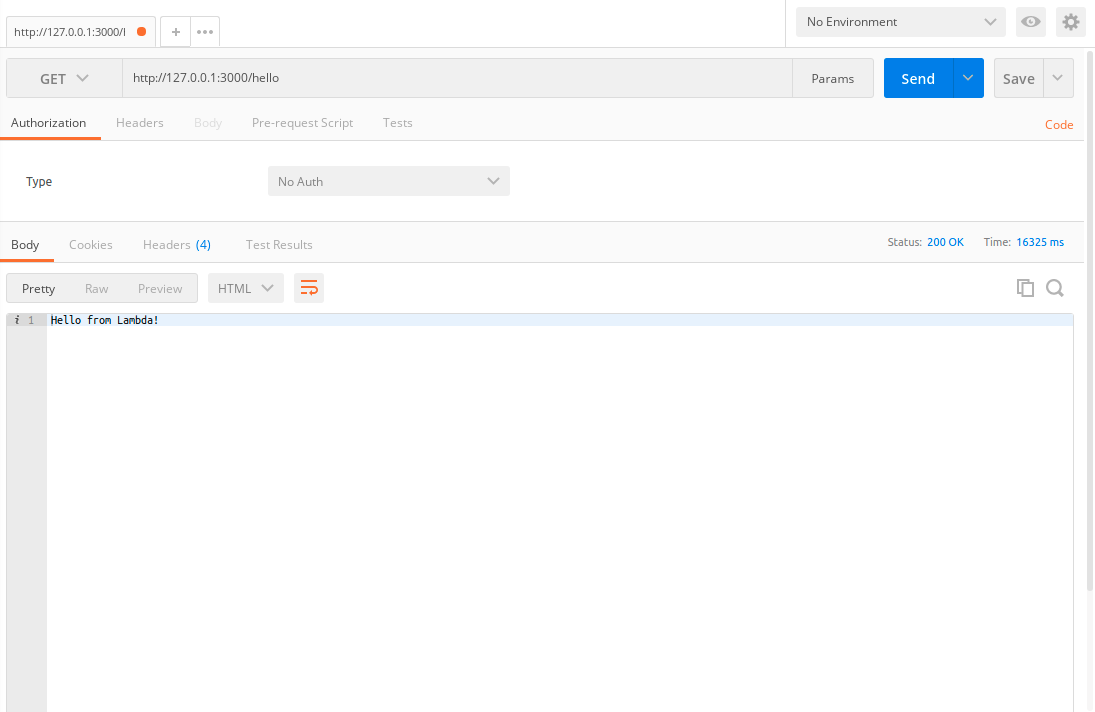Open the GET method dropdown
Image resolution: width=1095 pixels, height=712 pixels.
[64, 78]
